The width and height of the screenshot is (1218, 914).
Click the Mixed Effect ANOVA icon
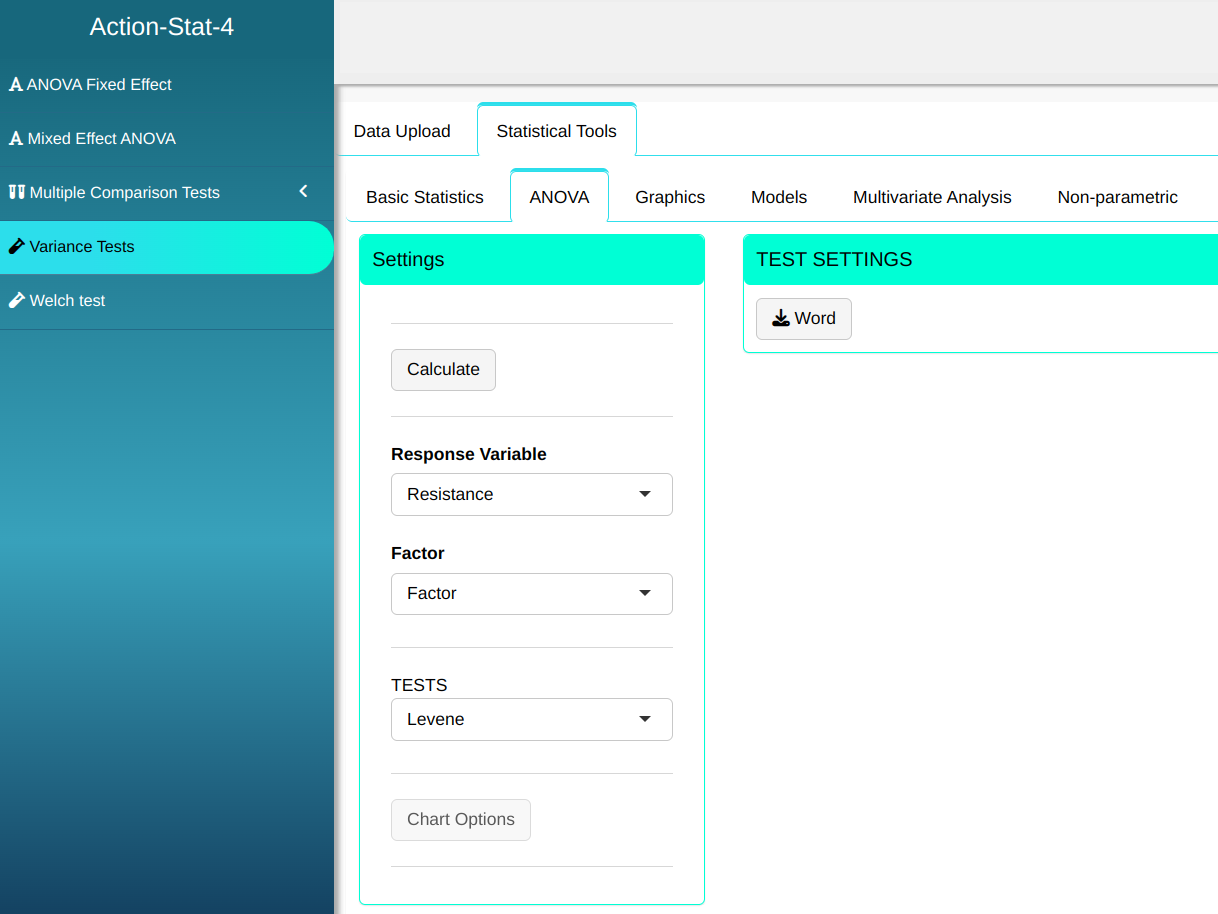(x=15, y=139)
